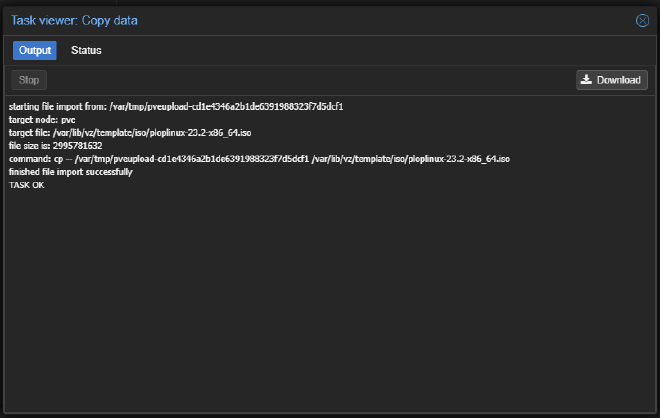
Task: Click the destination ISO path in command line
Action: pyautogui.click(x=408, y=159)
